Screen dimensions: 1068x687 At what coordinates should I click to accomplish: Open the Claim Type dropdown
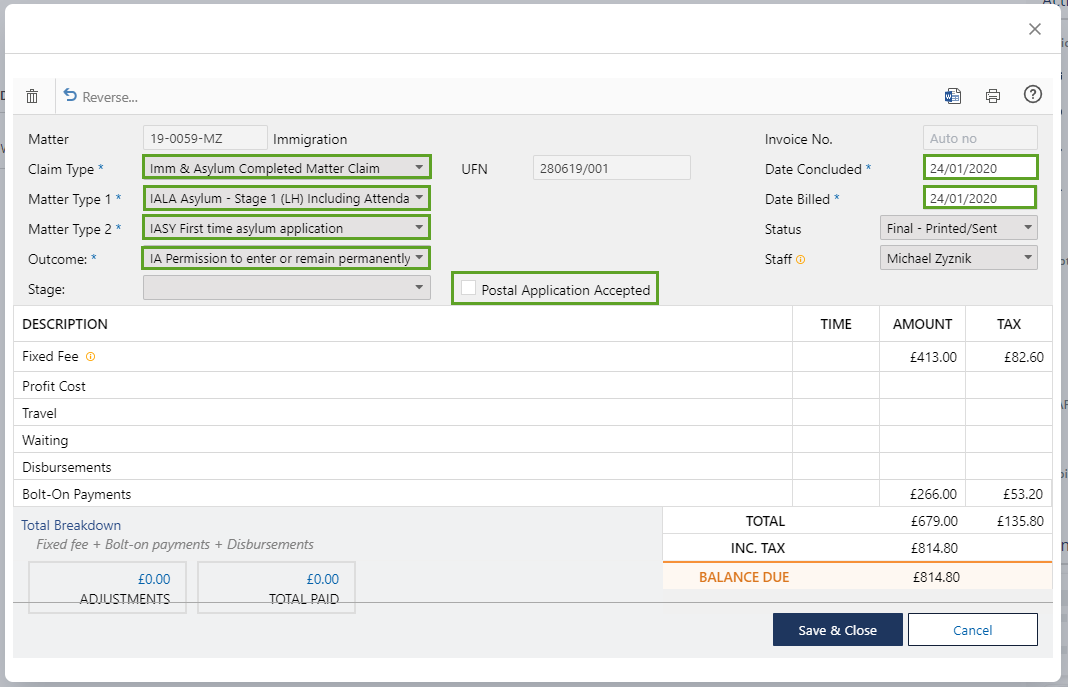287,168
